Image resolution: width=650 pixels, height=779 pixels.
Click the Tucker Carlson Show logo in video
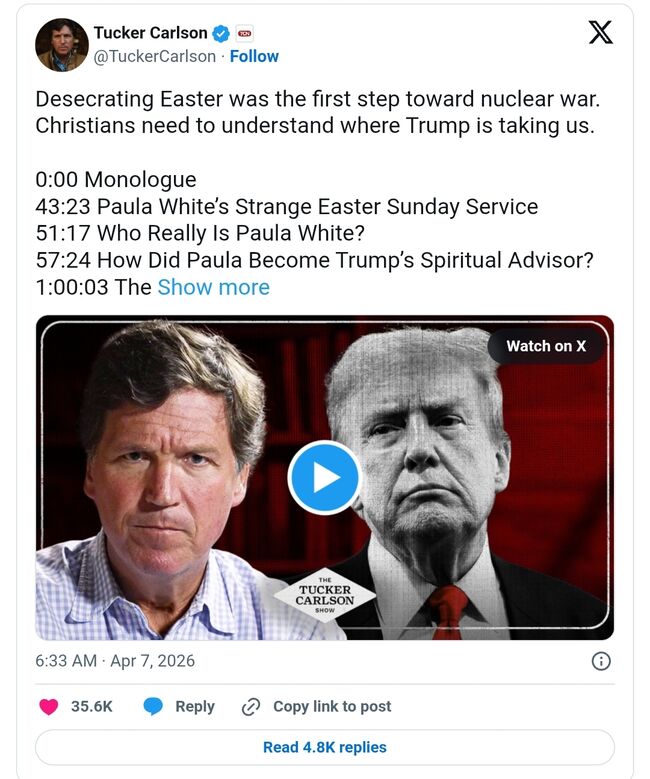(x=324, y=595)
